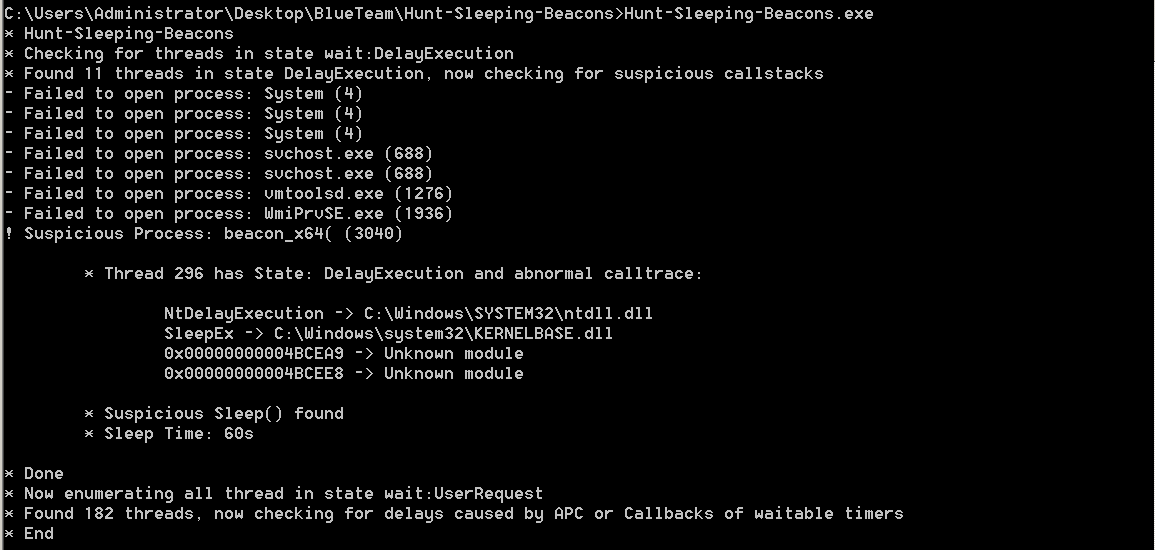This screenshot has height=550, width=1155.
Task: Click the "Sleep Time: 60s" line
Action: pyautogui.click(x=178, y=433)
